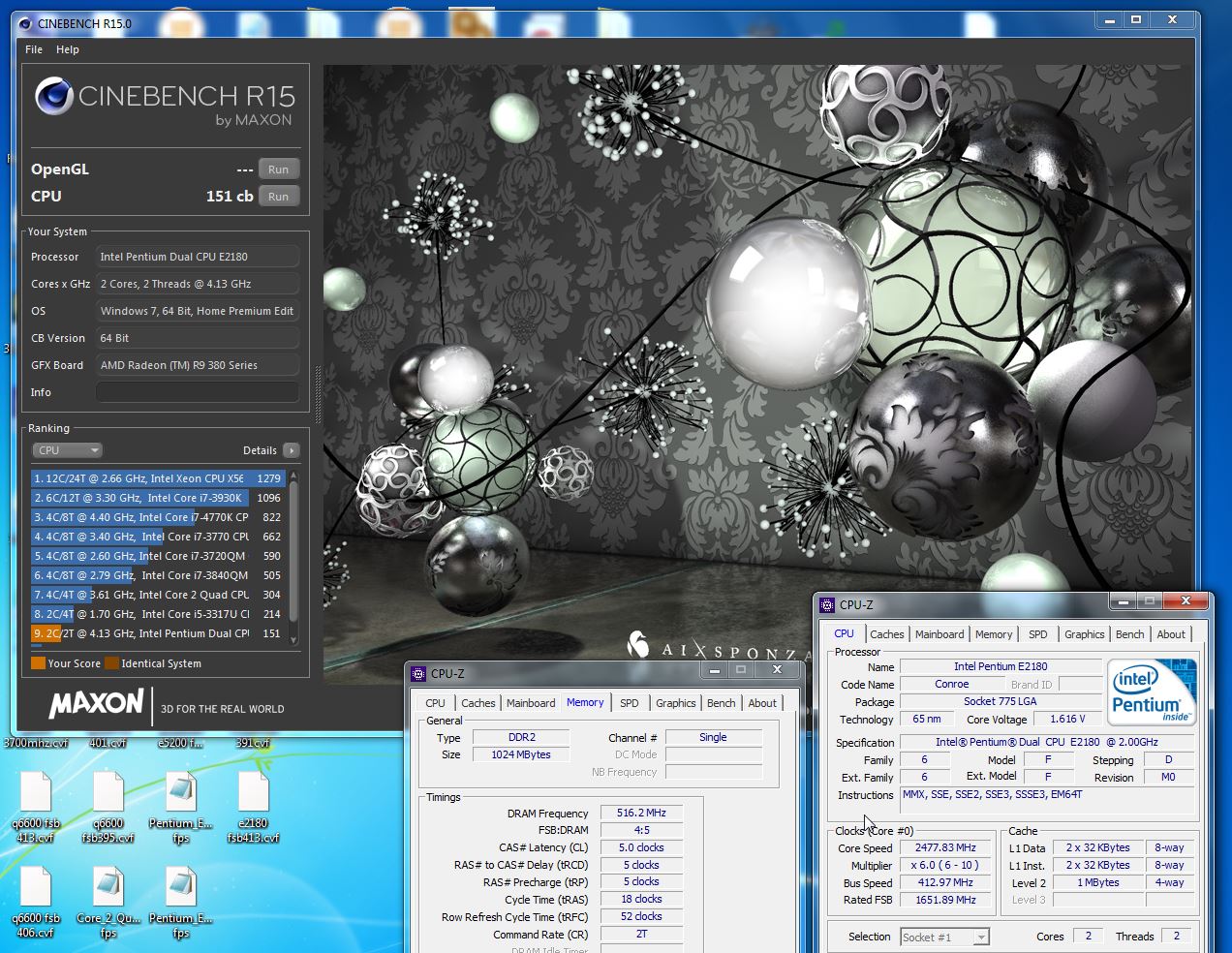The height and width of the screenshot is (953, 1232).
Task: Open SPD tab in the Pentium CPU-Z window
Action: tap(1038, 634)
